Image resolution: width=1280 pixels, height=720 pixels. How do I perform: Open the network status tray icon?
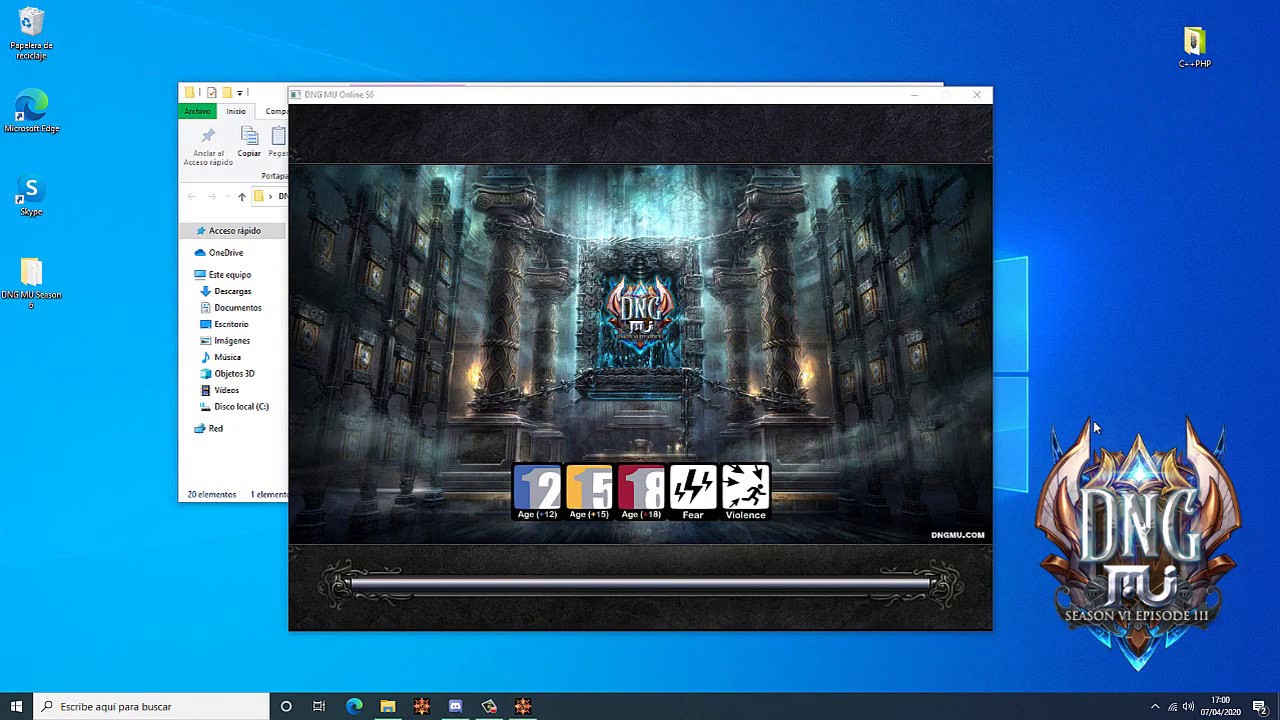coord(1172,707)
